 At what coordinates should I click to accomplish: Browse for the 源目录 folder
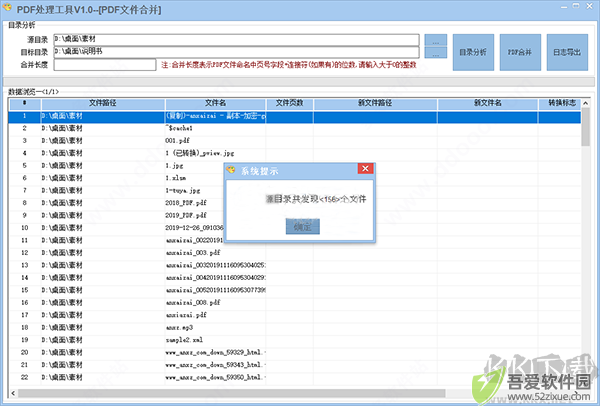(435, 40)
